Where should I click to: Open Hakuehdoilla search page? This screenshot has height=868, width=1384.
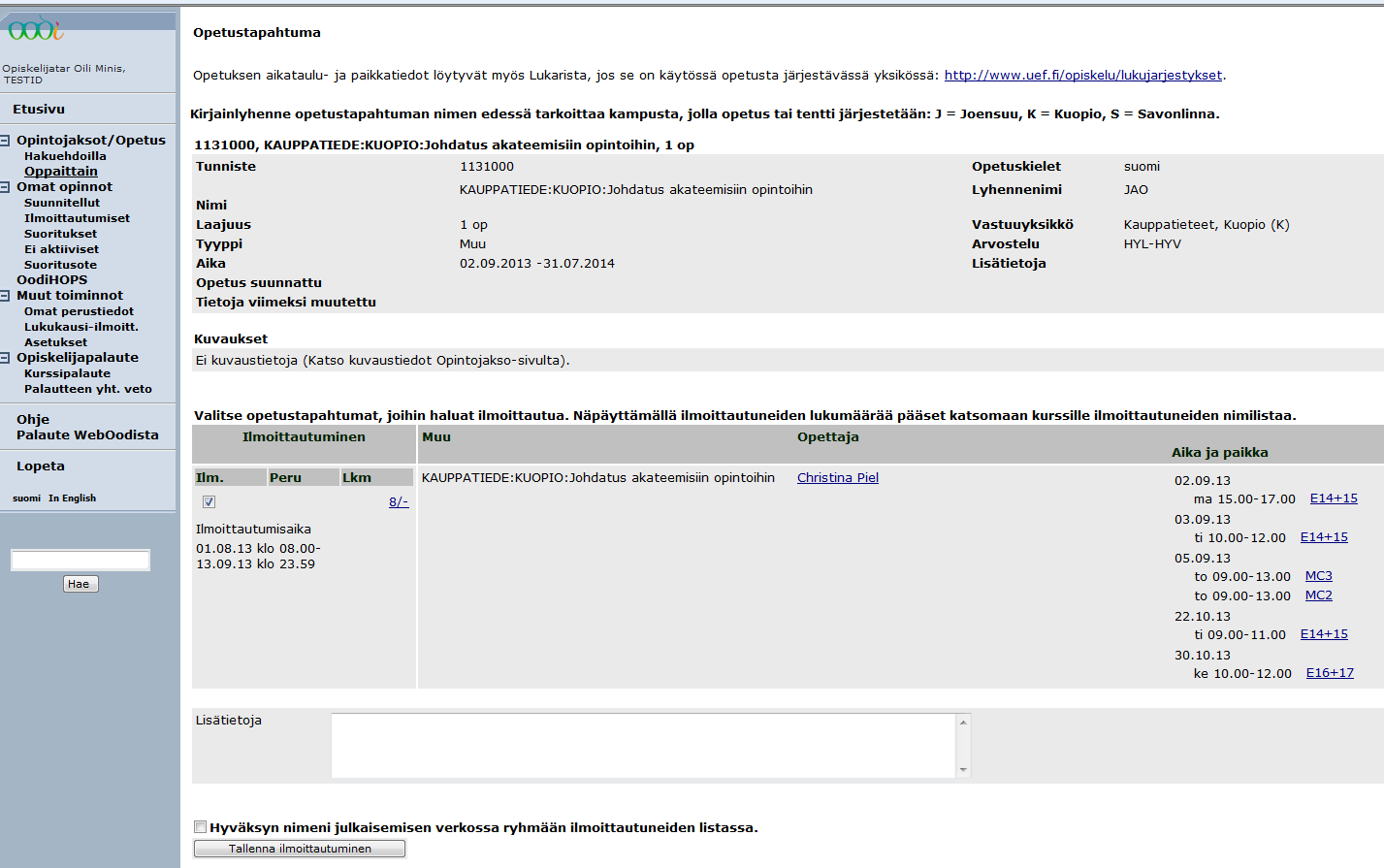(65, 156)
